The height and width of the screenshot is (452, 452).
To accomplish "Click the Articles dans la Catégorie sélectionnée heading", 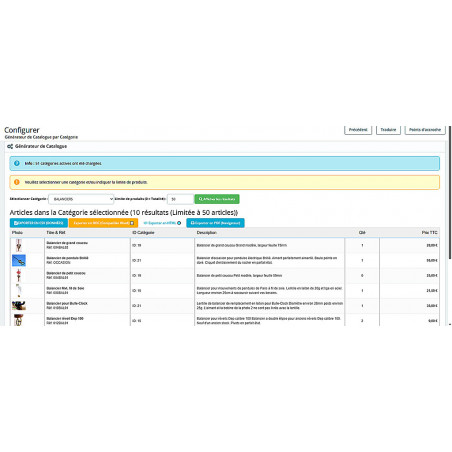I will click(x=124, y=212).
